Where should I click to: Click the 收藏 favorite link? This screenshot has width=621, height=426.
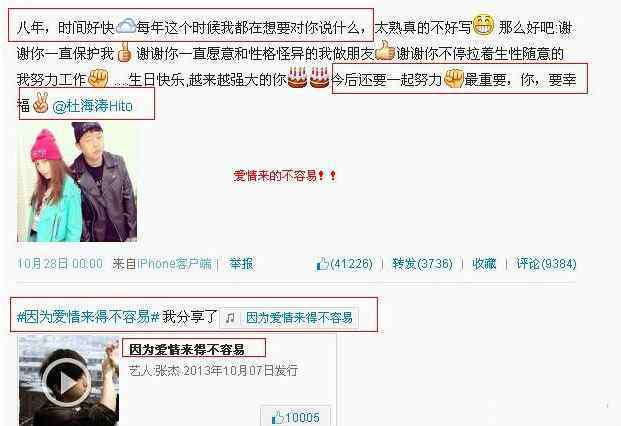[484, 264]
